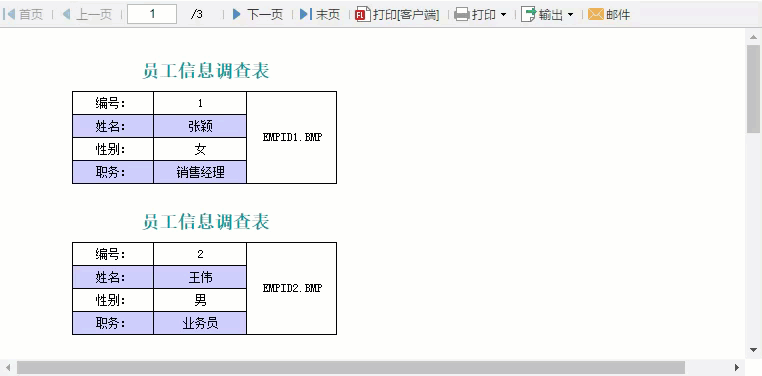Click the 末页 text label

pos(328,15)
